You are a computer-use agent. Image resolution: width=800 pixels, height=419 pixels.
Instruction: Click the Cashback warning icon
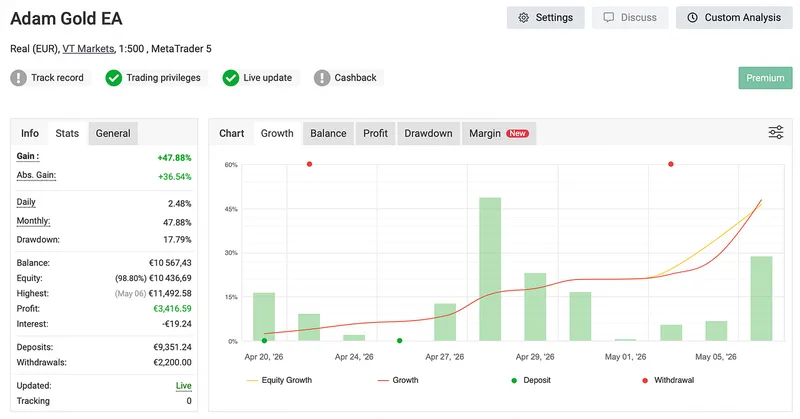point(322,78)
